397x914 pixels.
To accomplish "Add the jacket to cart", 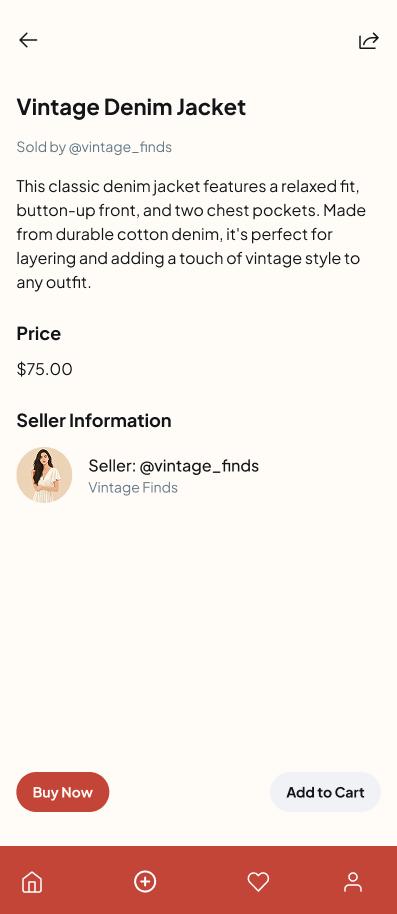I will [x=325, y=792].
